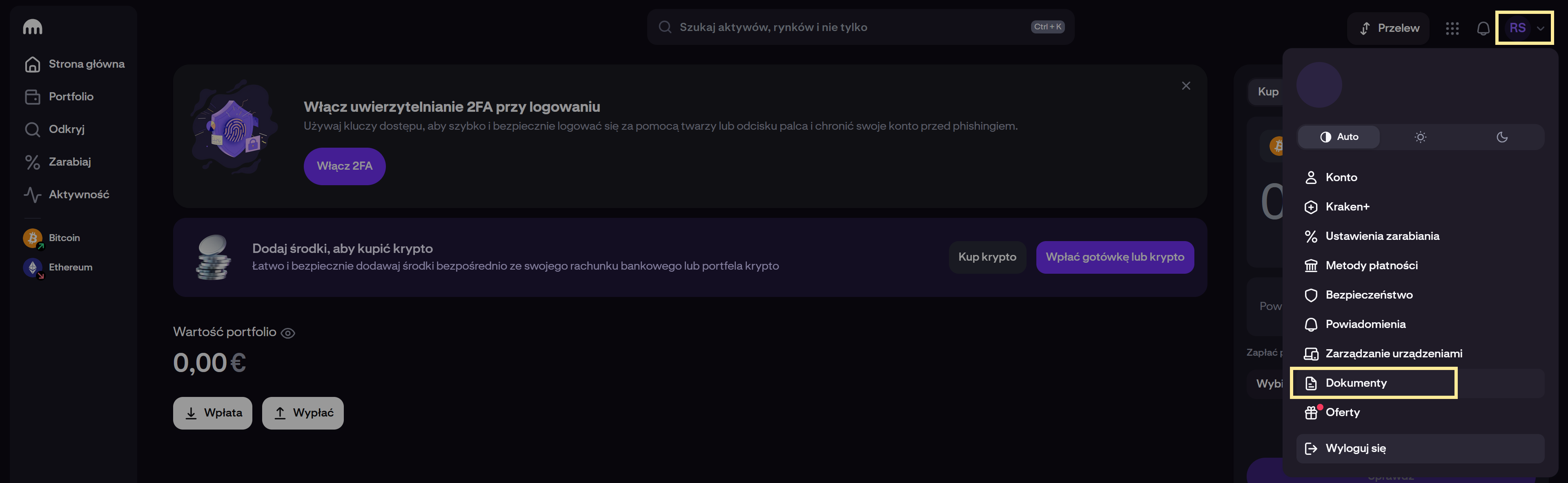
Task: Switch to dark theme moon icon
Action: pyautogui.click(x=1502, y=137)
